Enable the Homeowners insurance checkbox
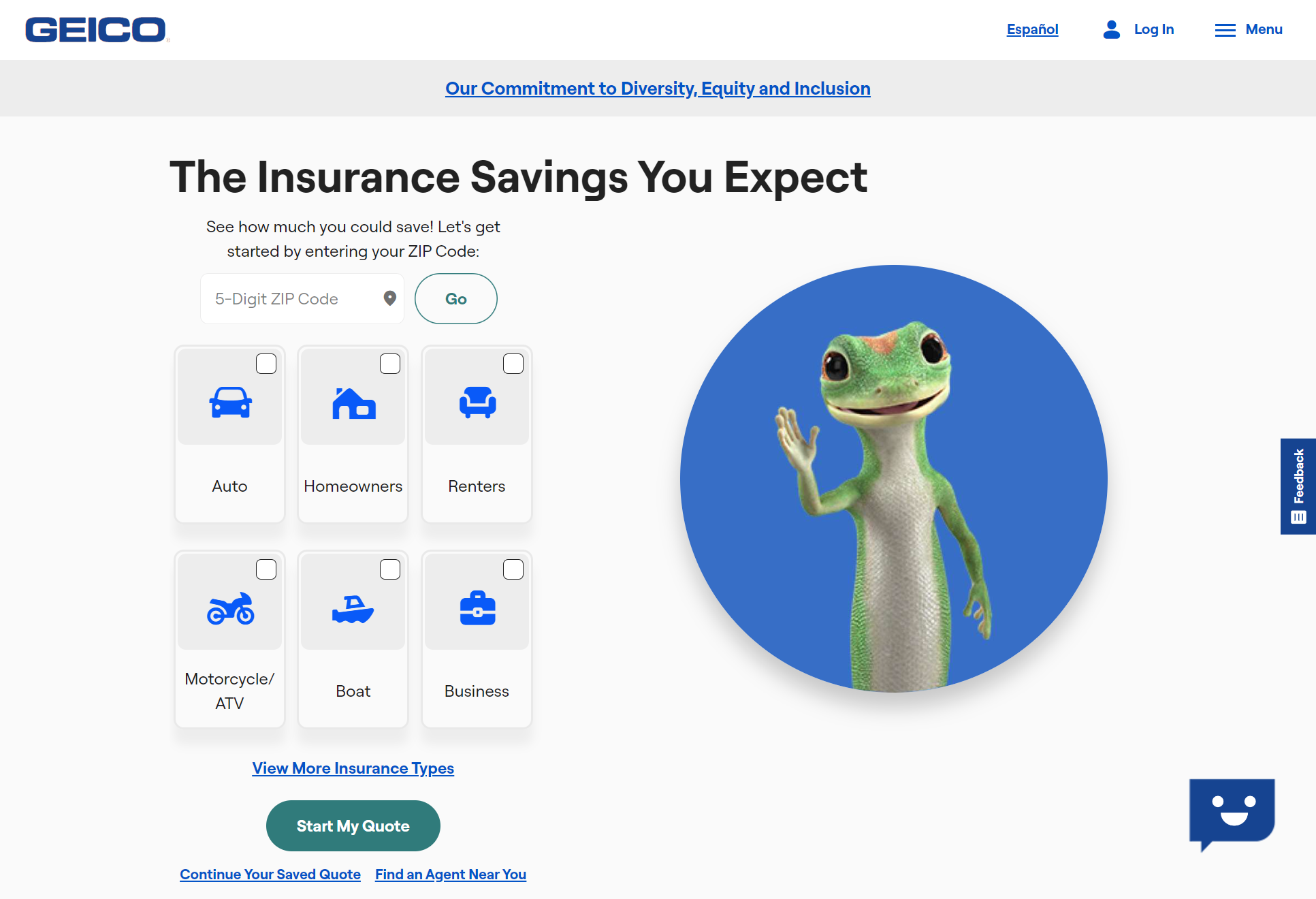This screenshot has height=899, width=1316. 389,363
